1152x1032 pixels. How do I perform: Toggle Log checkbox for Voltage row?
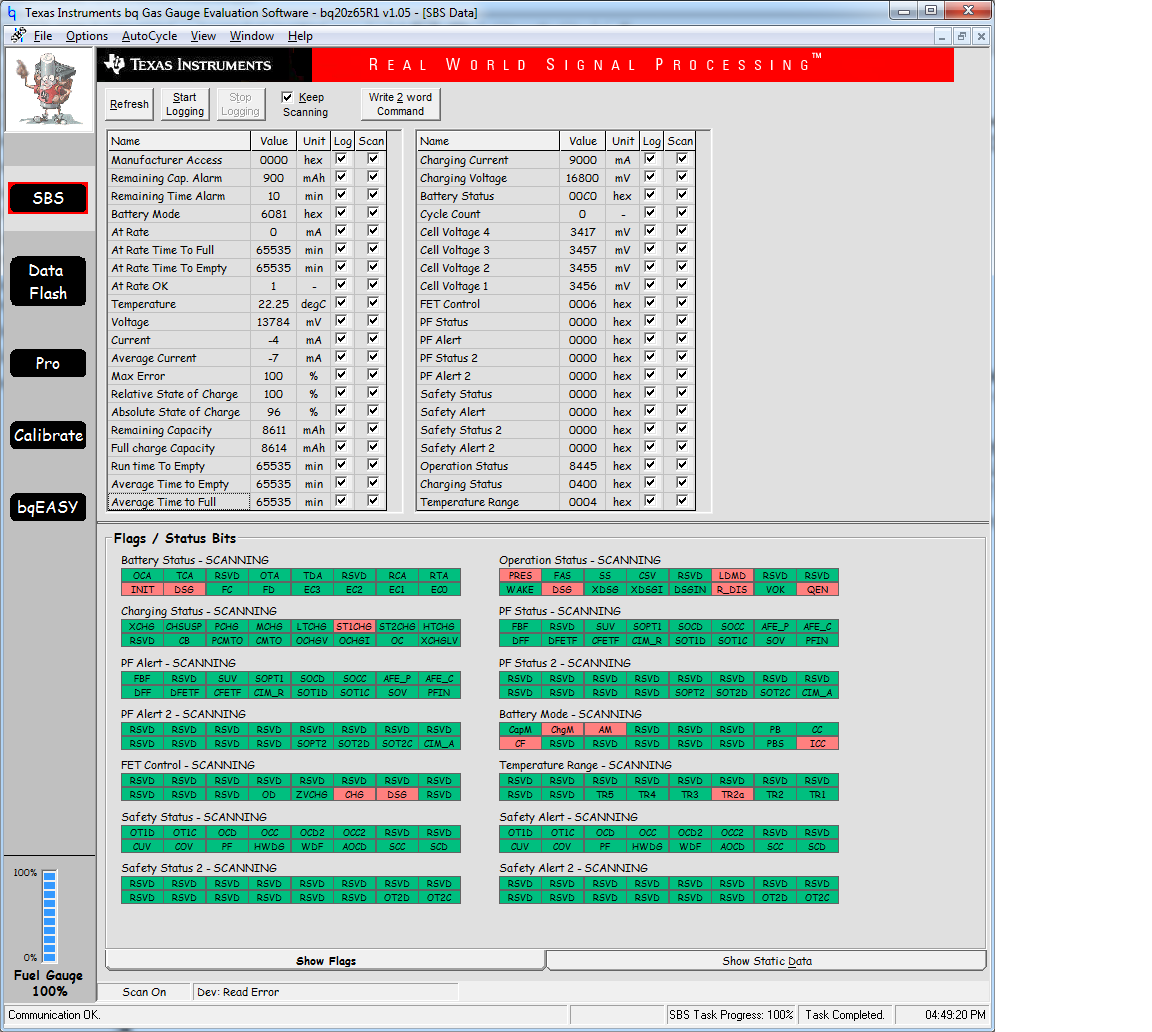341,321
